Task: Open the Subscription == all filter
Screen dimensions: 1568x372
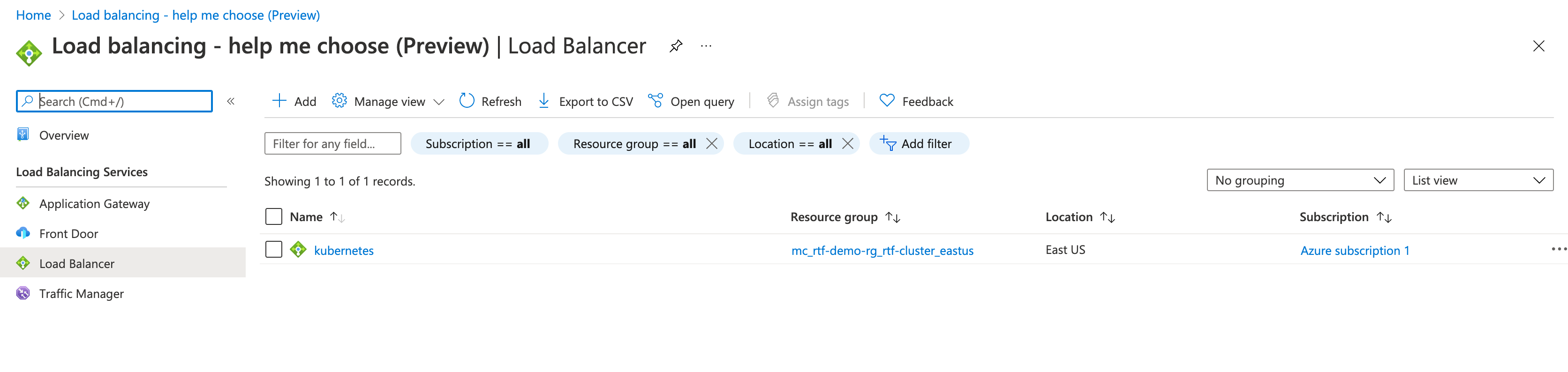Action: click(478, 144)
